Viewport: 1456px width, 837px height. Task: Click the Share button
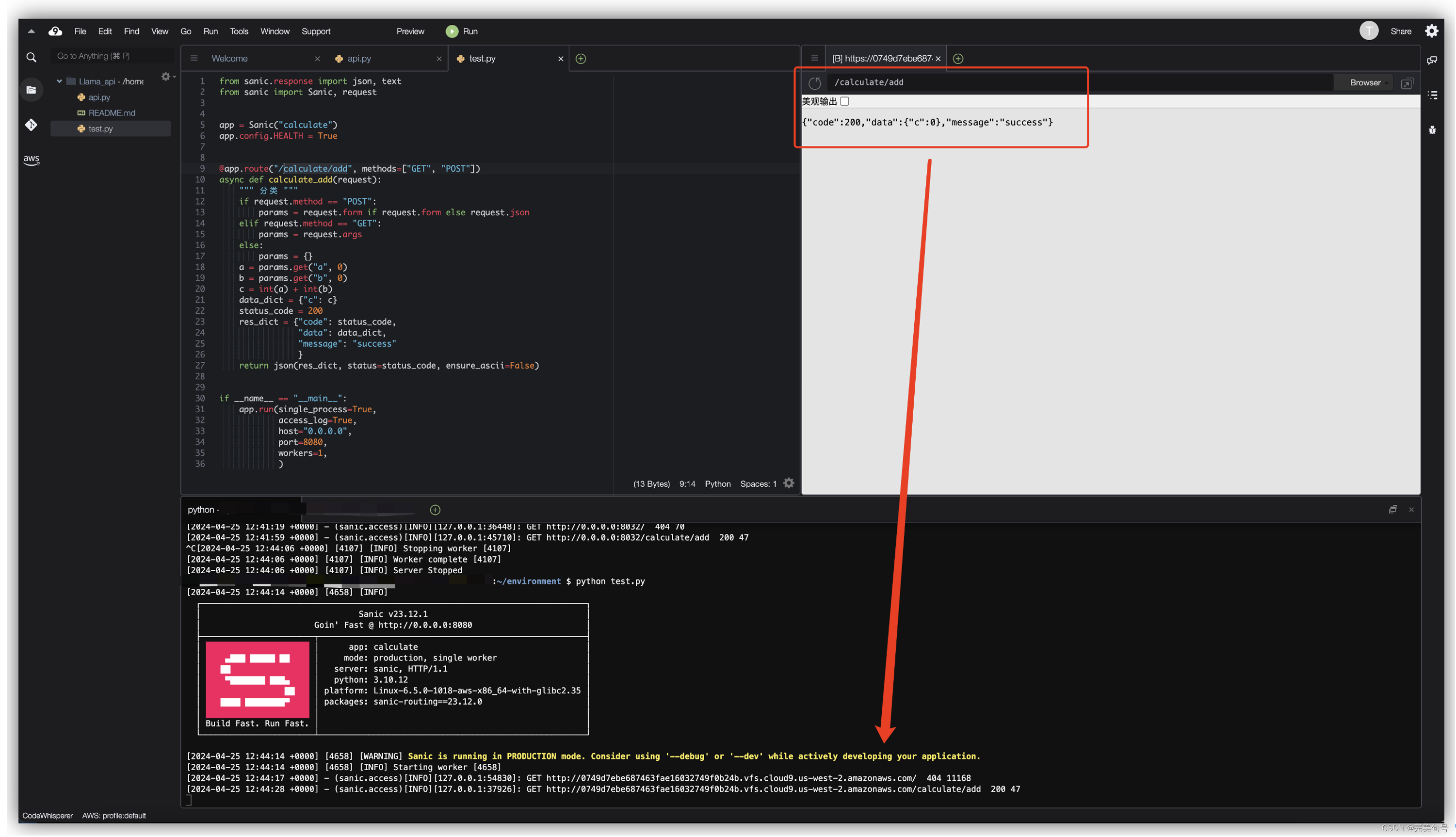(x=1400, y=31)
